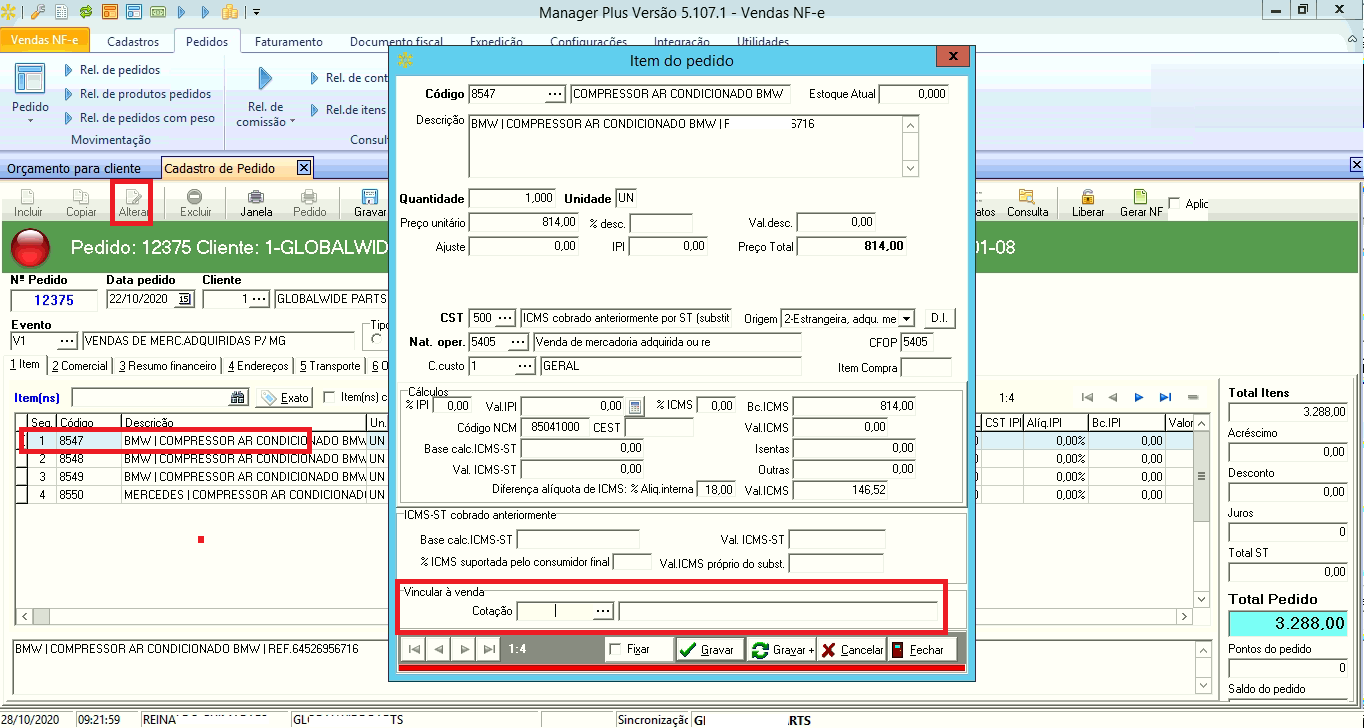
Task: Click the Quantidade input field
Action: click(512, 198)
